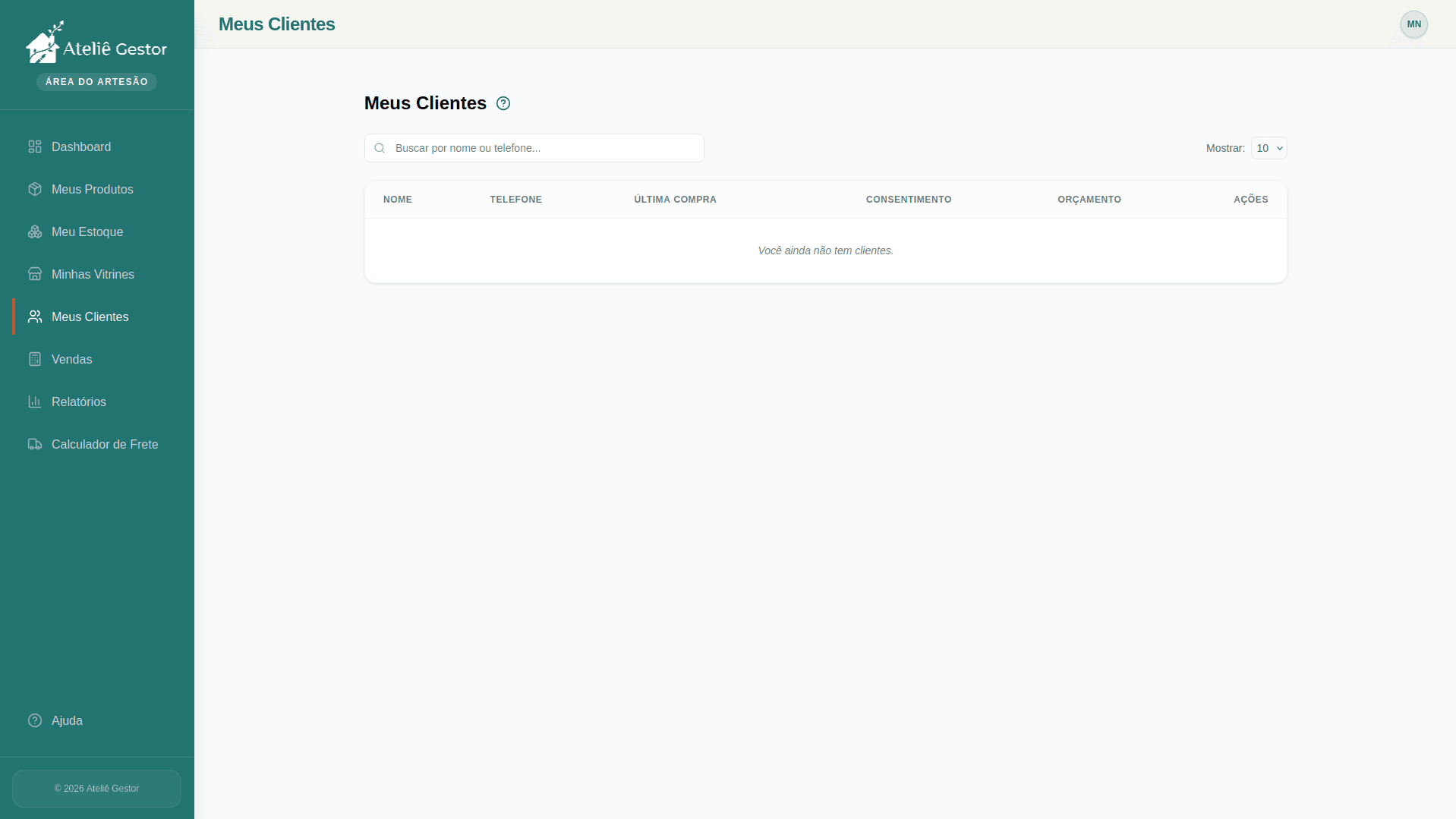The image size is (1456, 819).
Task: Click the Dashboard grid icon in sidebar
Action: tap(35, 146)
